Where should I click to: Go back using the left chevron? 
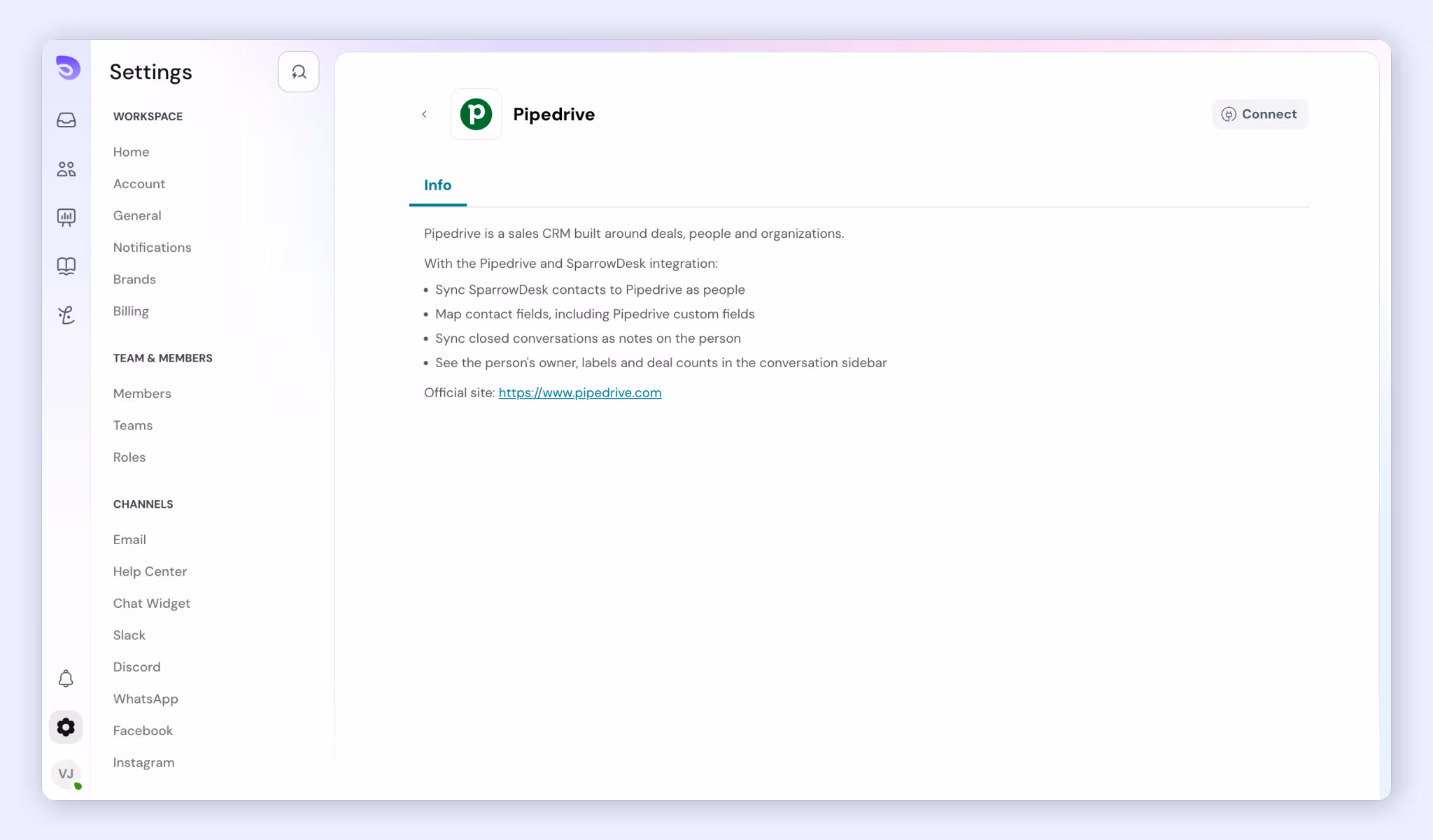[x=424, y=114]
